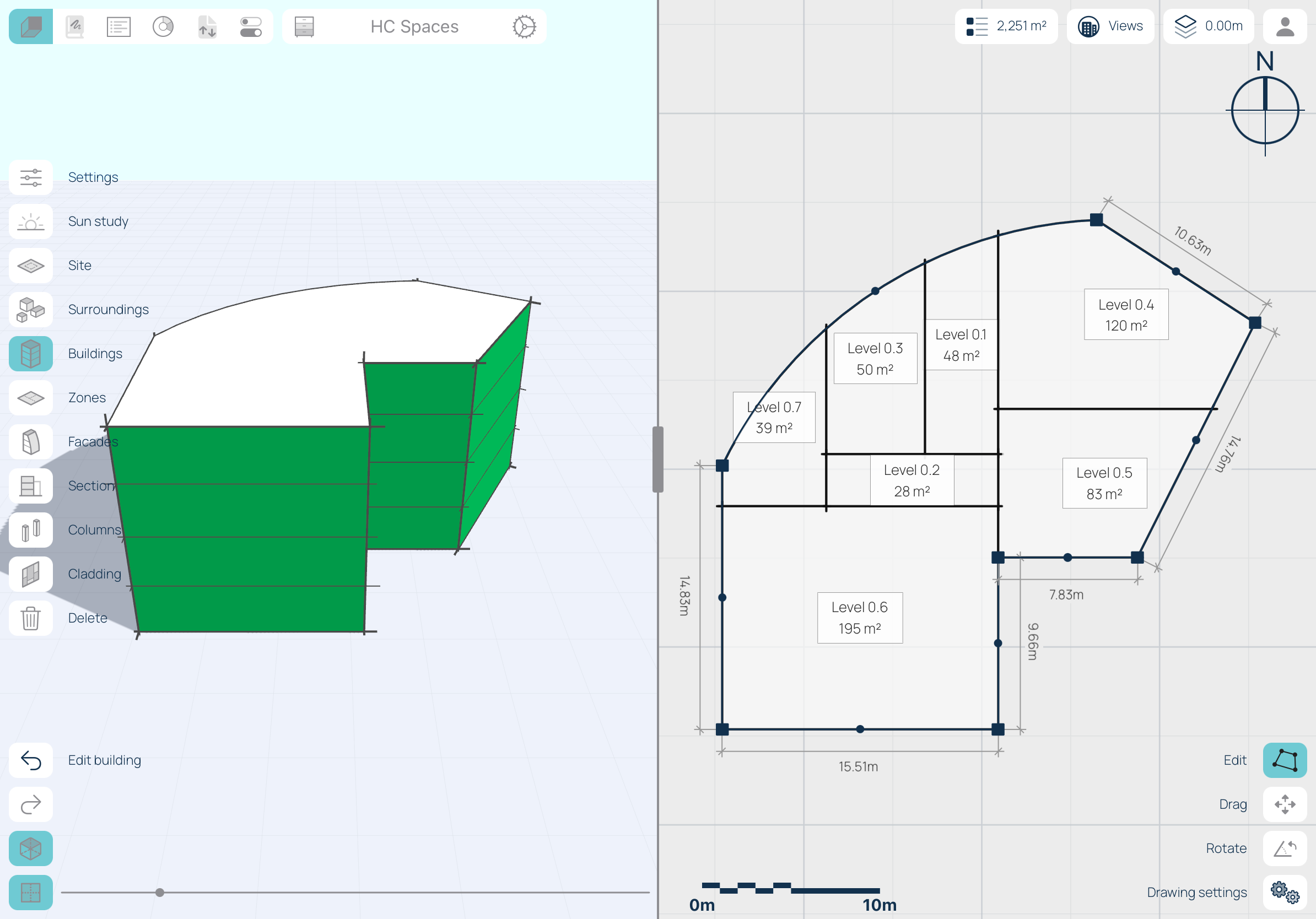Open the Cladding tool
1316x919 pixels.
pyautogui.click(x=31, y=574)
